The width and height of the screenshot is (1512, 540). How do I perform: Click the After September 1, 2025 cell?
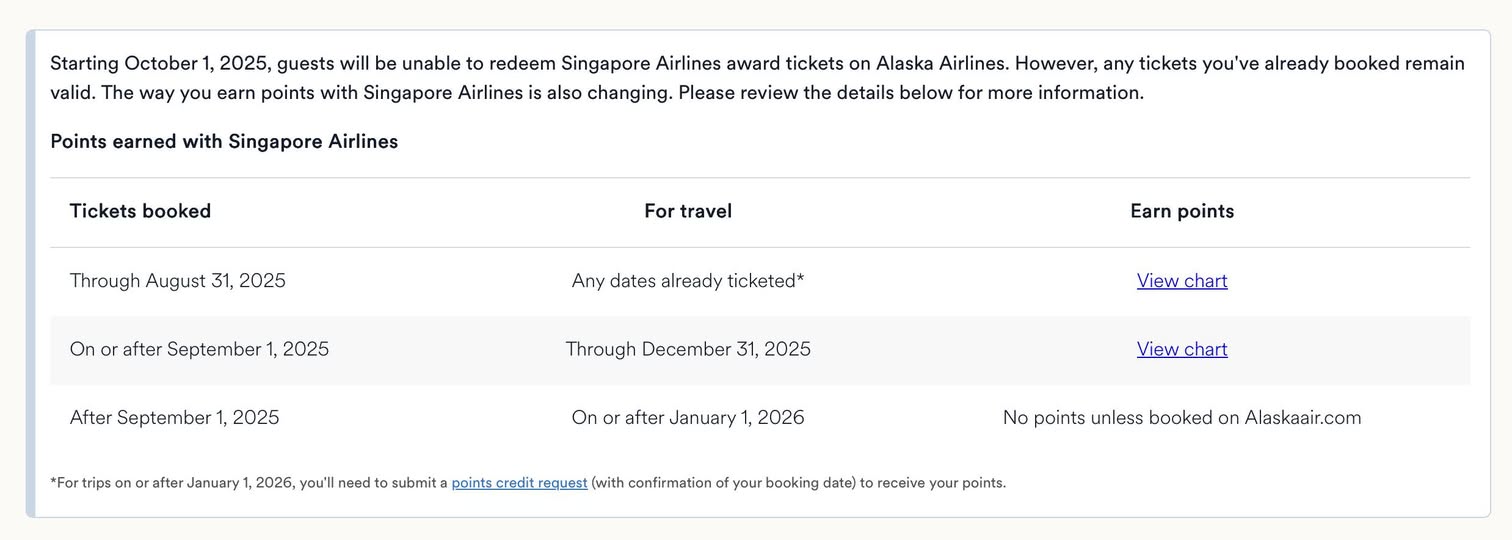point(175,418)
